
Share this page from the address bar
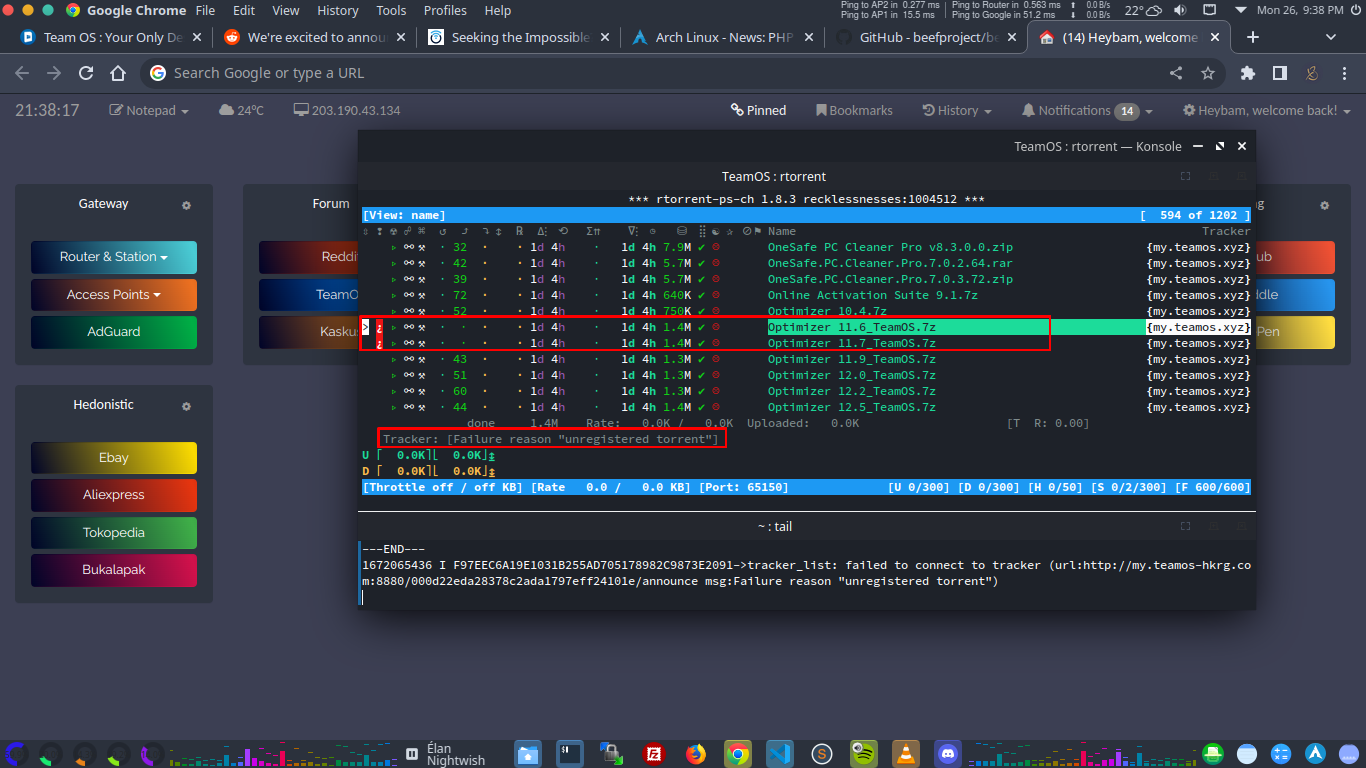(1176, 73)
